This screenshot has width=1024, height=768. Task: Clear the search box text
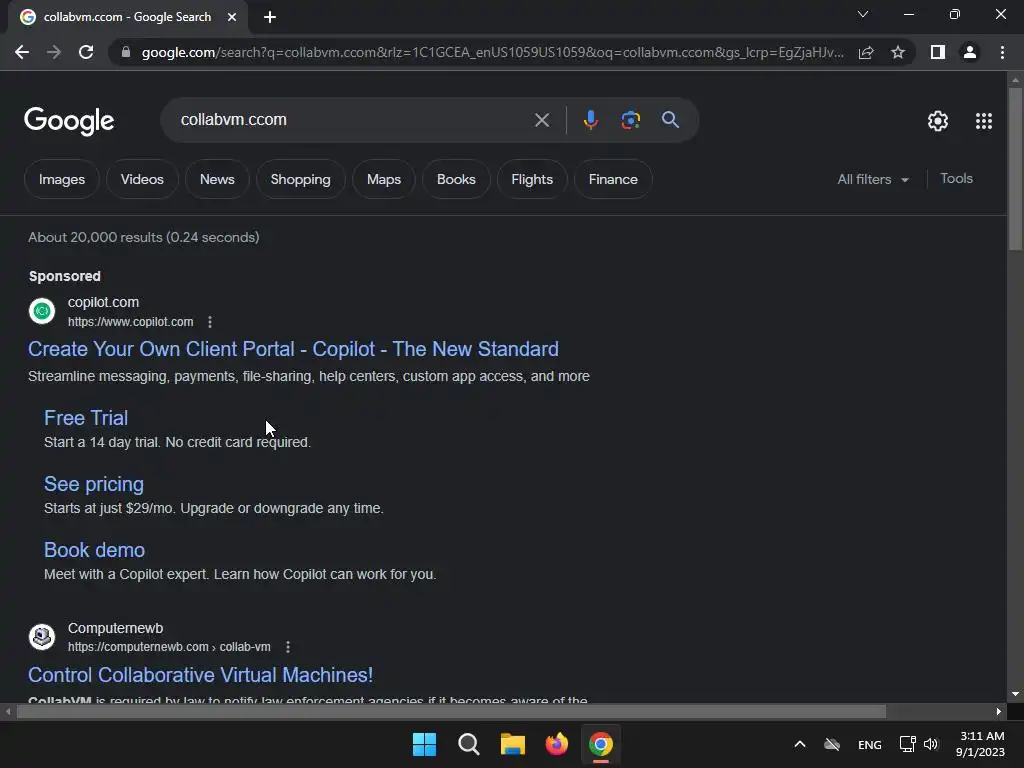(541, 120)
